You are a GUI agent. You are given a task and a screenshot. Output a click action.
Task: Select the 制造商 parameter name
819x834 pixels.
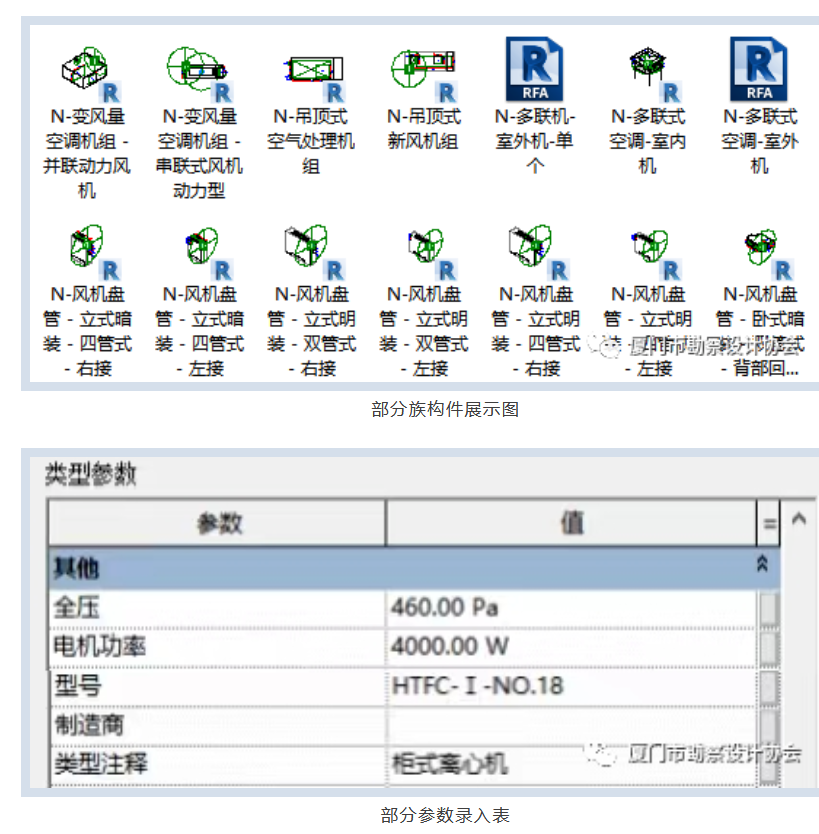(89, 725)
